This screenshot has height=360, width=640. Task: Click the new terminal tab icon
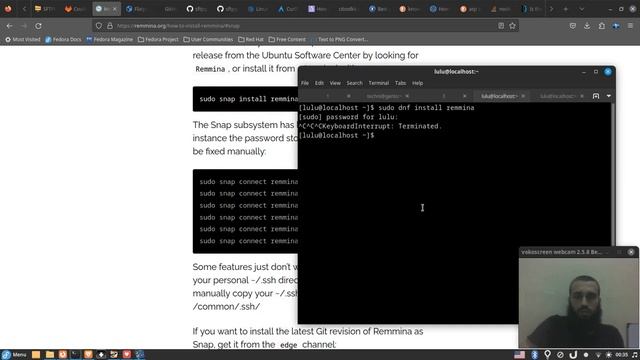(x=596, y=96)
